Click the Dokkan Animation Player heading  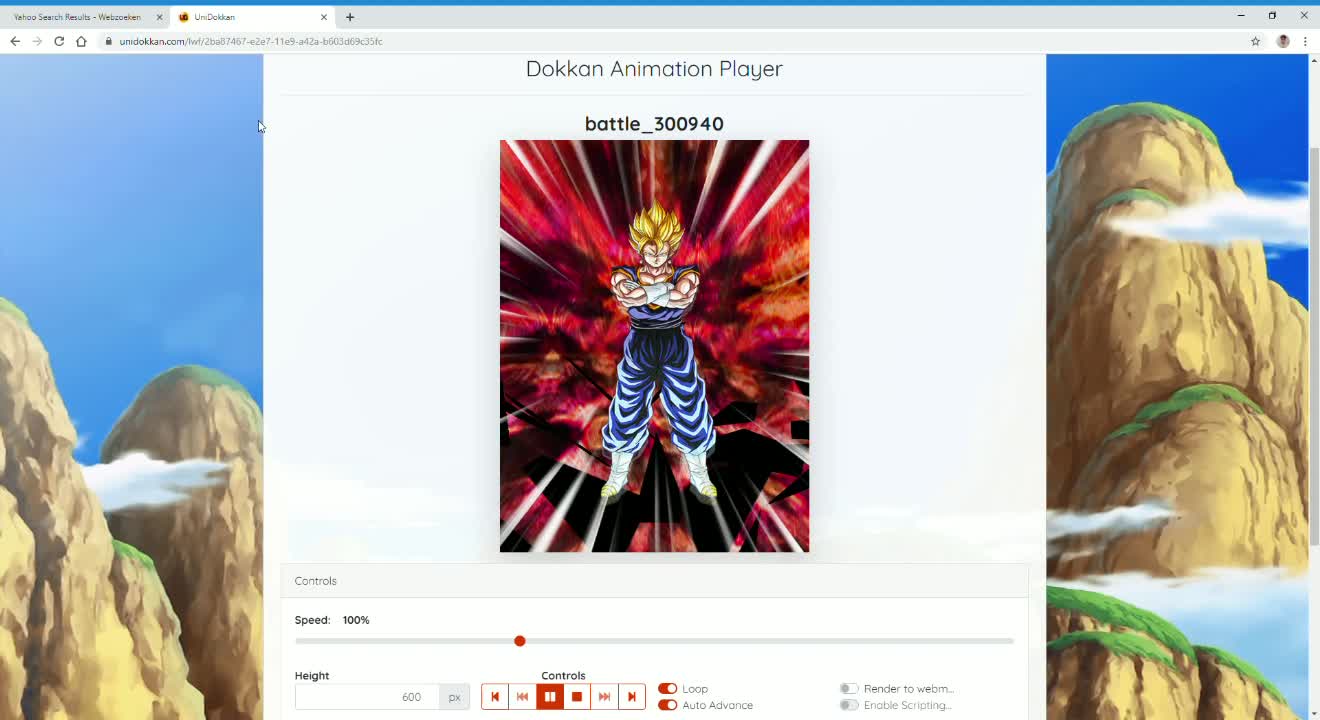[x=654, y=69]
